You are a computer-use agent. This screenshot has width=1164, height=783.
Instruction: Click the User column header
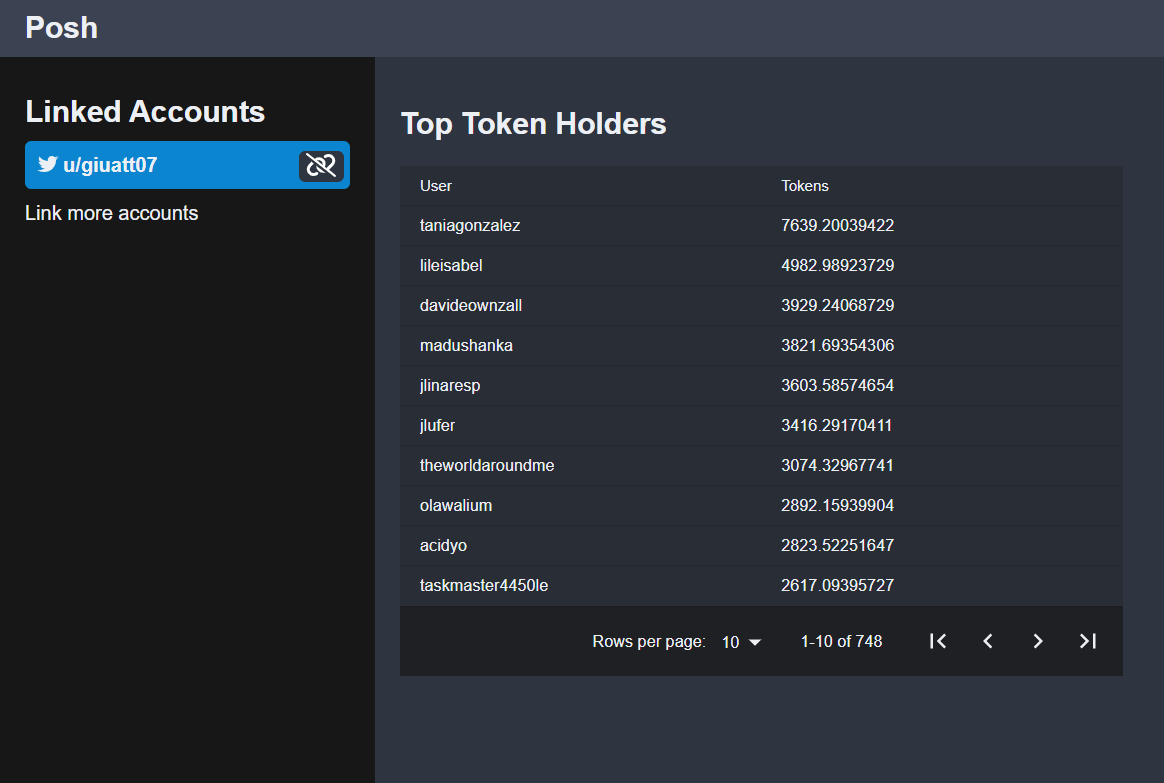(436, 186)
